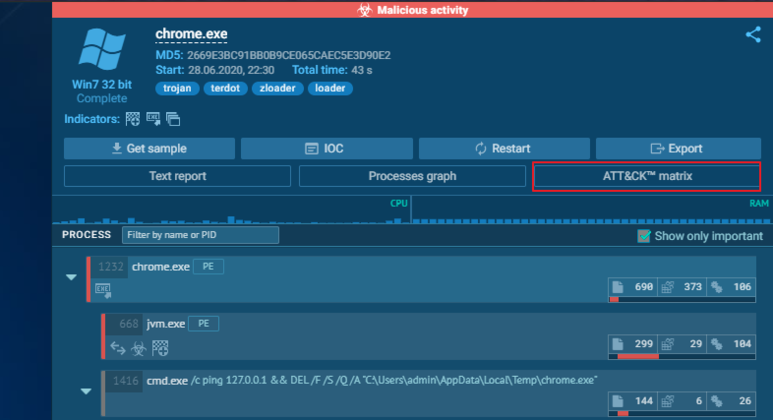Viewport: 773px width, 420px height.
Task: Click the PROCESS header label
Action: (86, 235)
